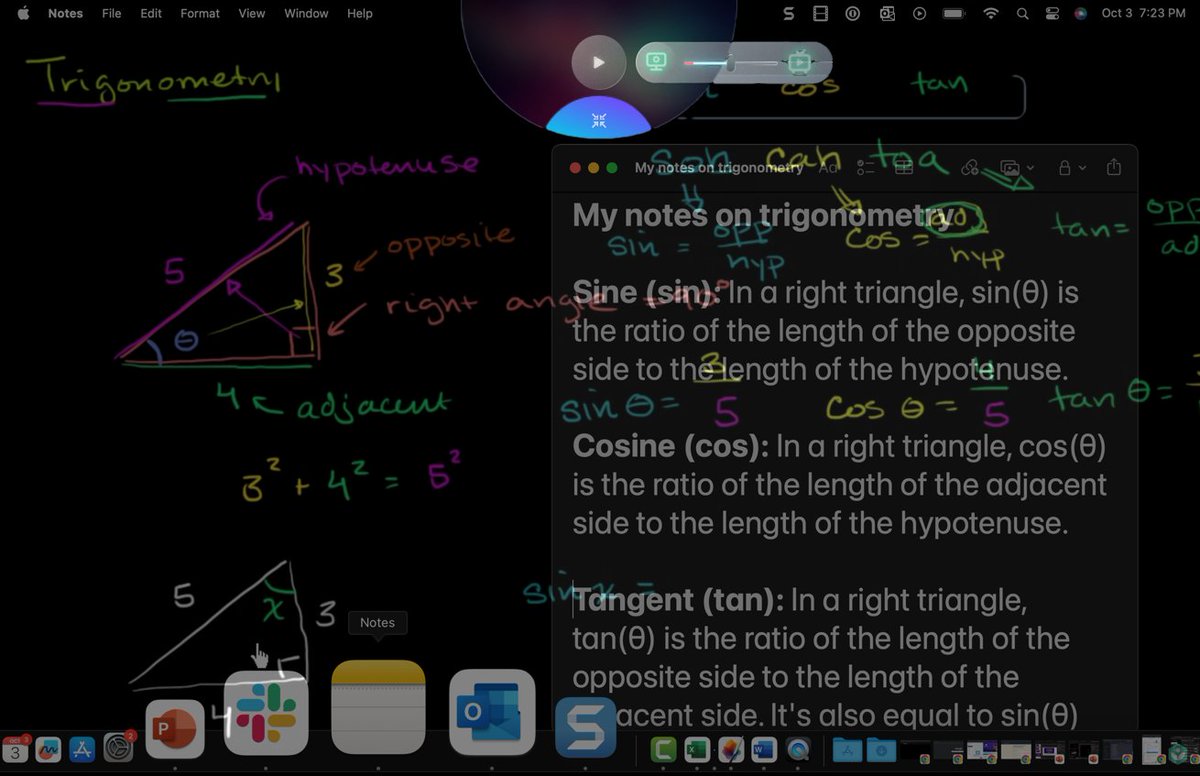Open Snagit from the Dock

586,728
